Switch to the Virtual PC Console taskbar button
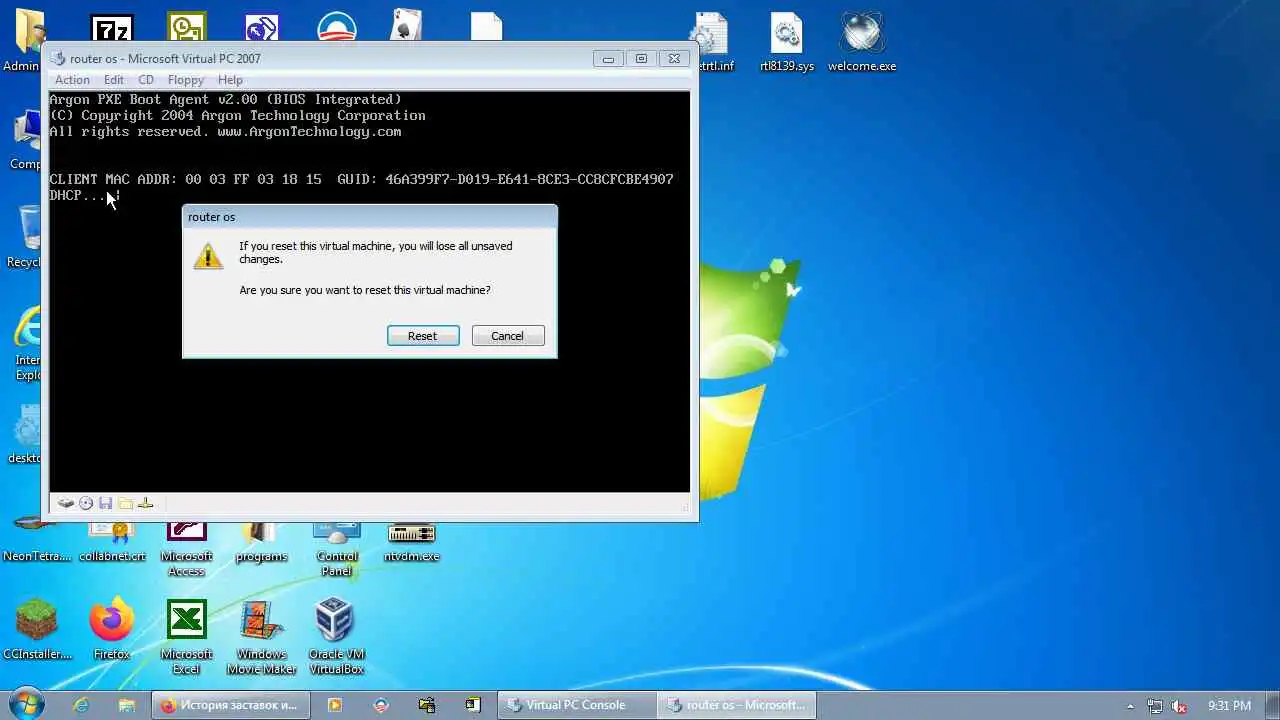The height and width of the screenshot is (720, 1280). 577,705
